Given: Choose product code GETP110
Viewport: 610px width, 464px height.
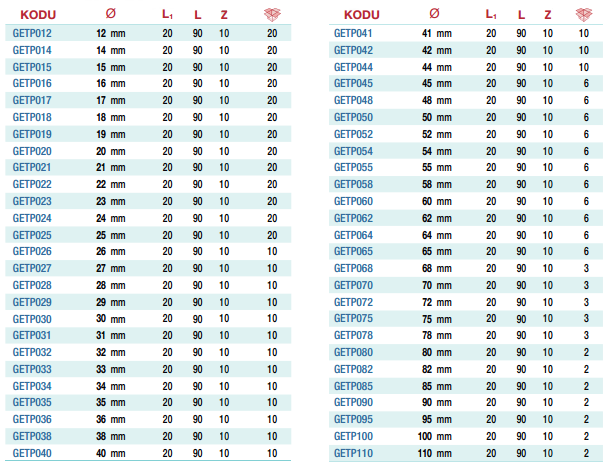Looking at the screenshot, I should tap(353, 452).
